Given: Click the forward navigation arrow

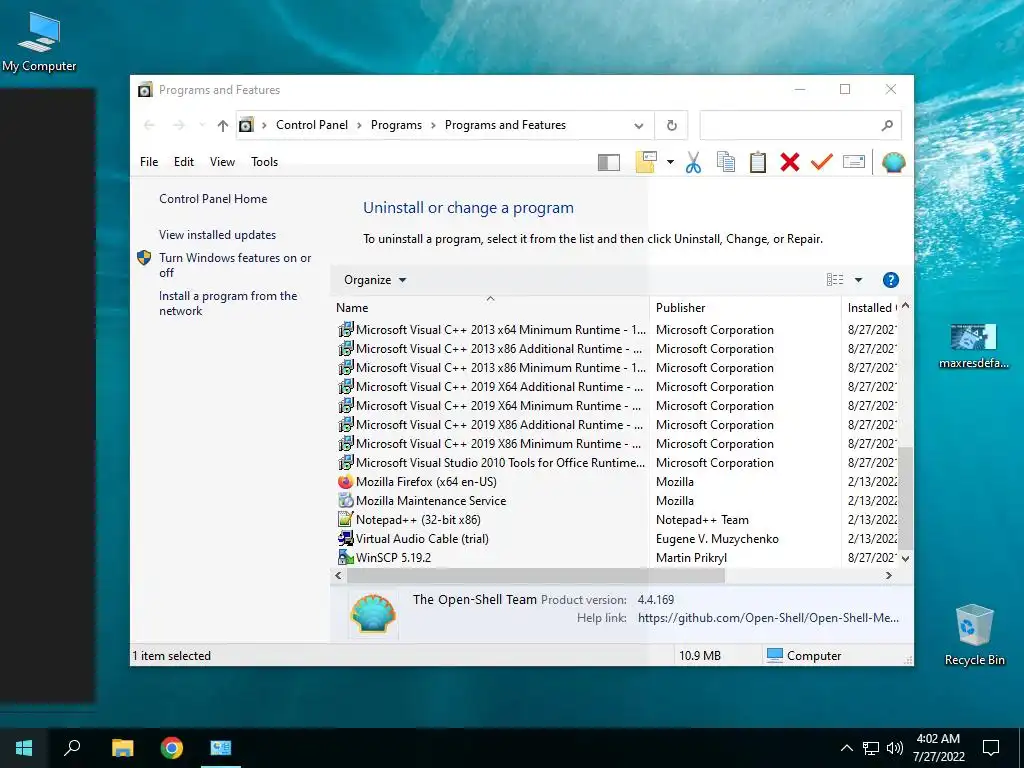Looking at the screenshot, I should pyautogui.click(x=179, y=125).
